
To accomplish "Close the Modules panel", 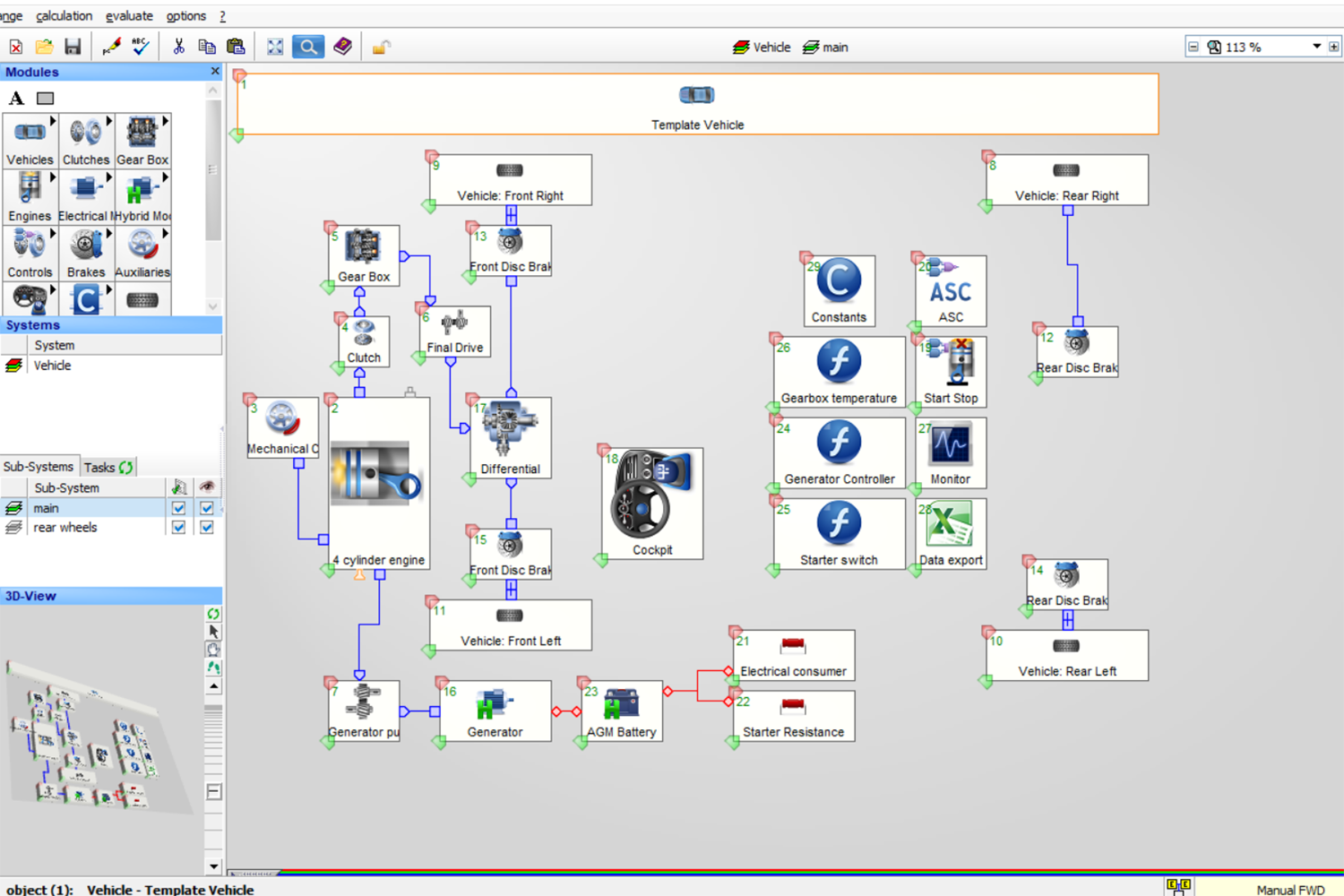I will click(x=215, y=72).
